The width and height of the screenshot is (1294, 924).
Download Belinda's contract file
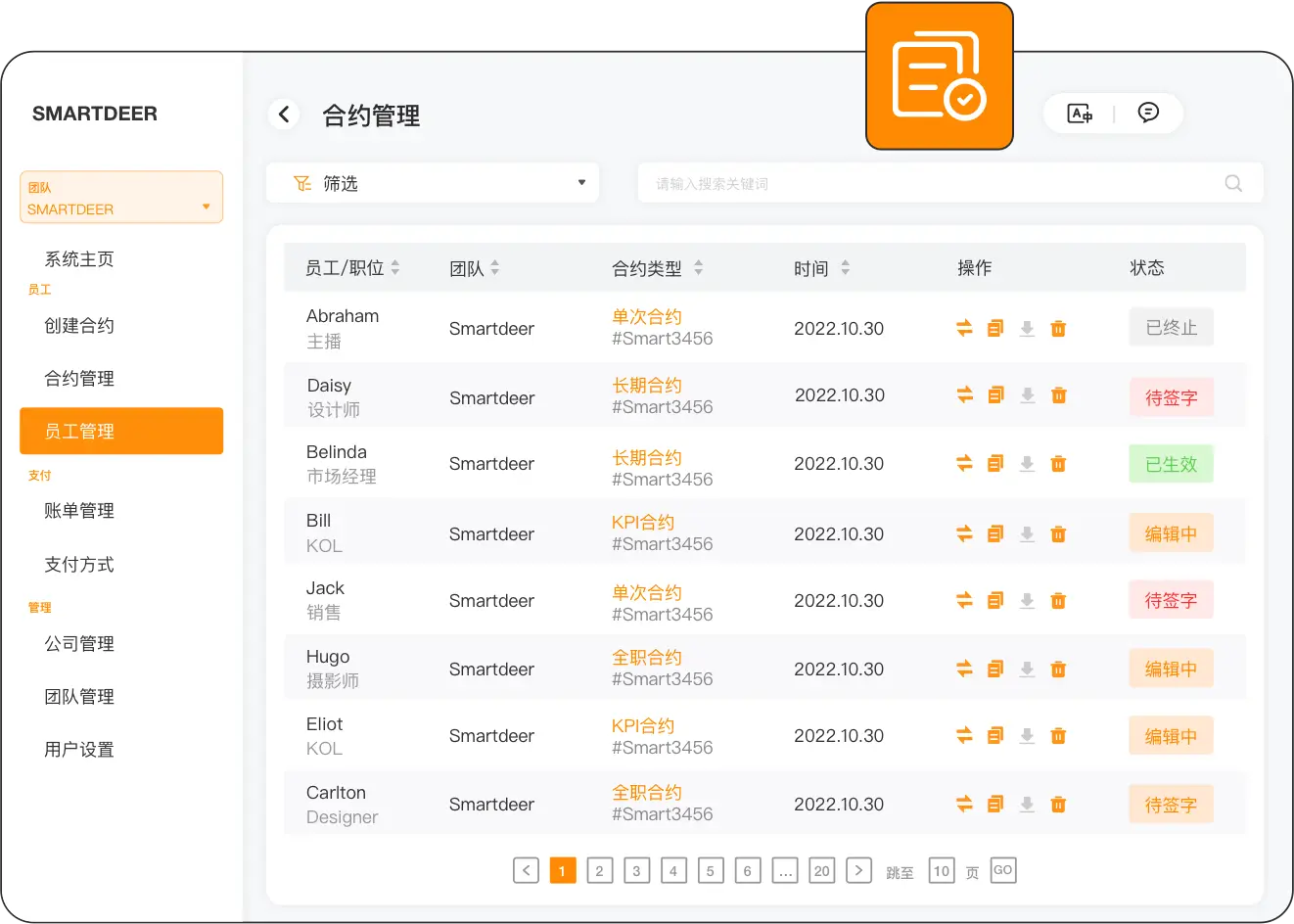pos(1027,463)
